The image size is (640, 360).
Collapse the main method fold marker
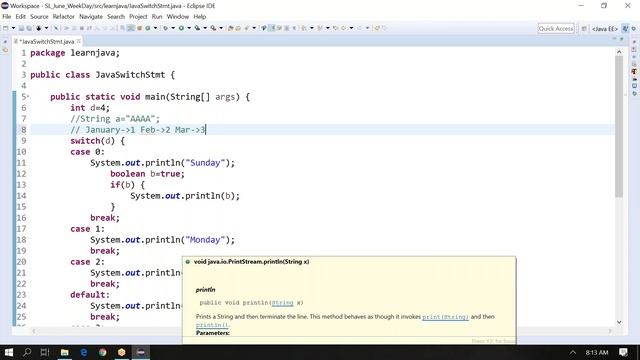click(x=28, y=97)
